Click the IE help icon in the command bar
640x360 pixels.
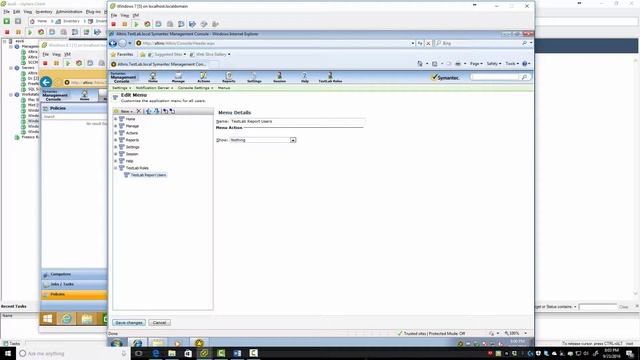525,64
